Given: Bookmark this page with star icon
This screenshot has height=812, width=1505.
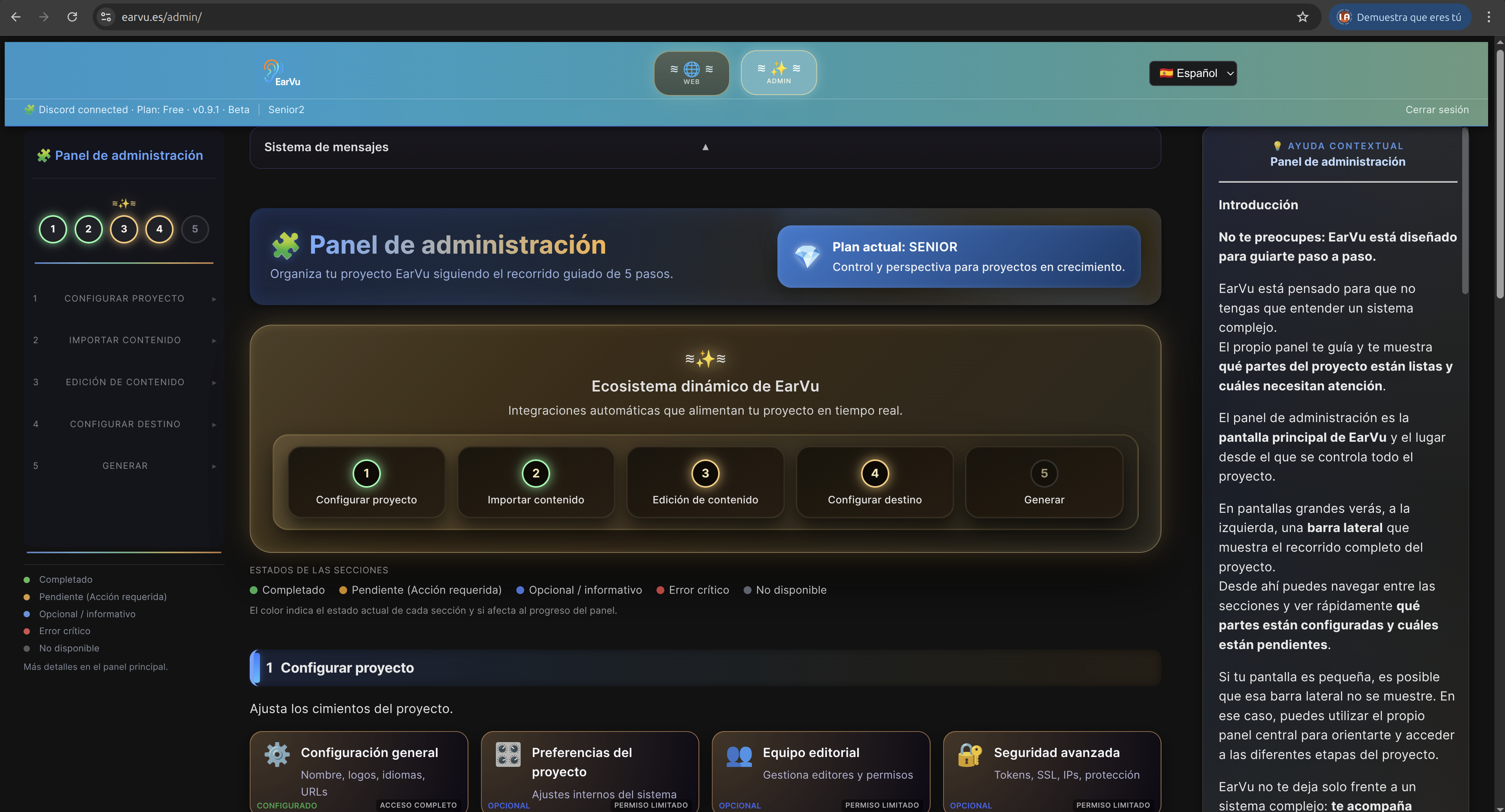Looking at the screenshot, I should coord(1302,17).
